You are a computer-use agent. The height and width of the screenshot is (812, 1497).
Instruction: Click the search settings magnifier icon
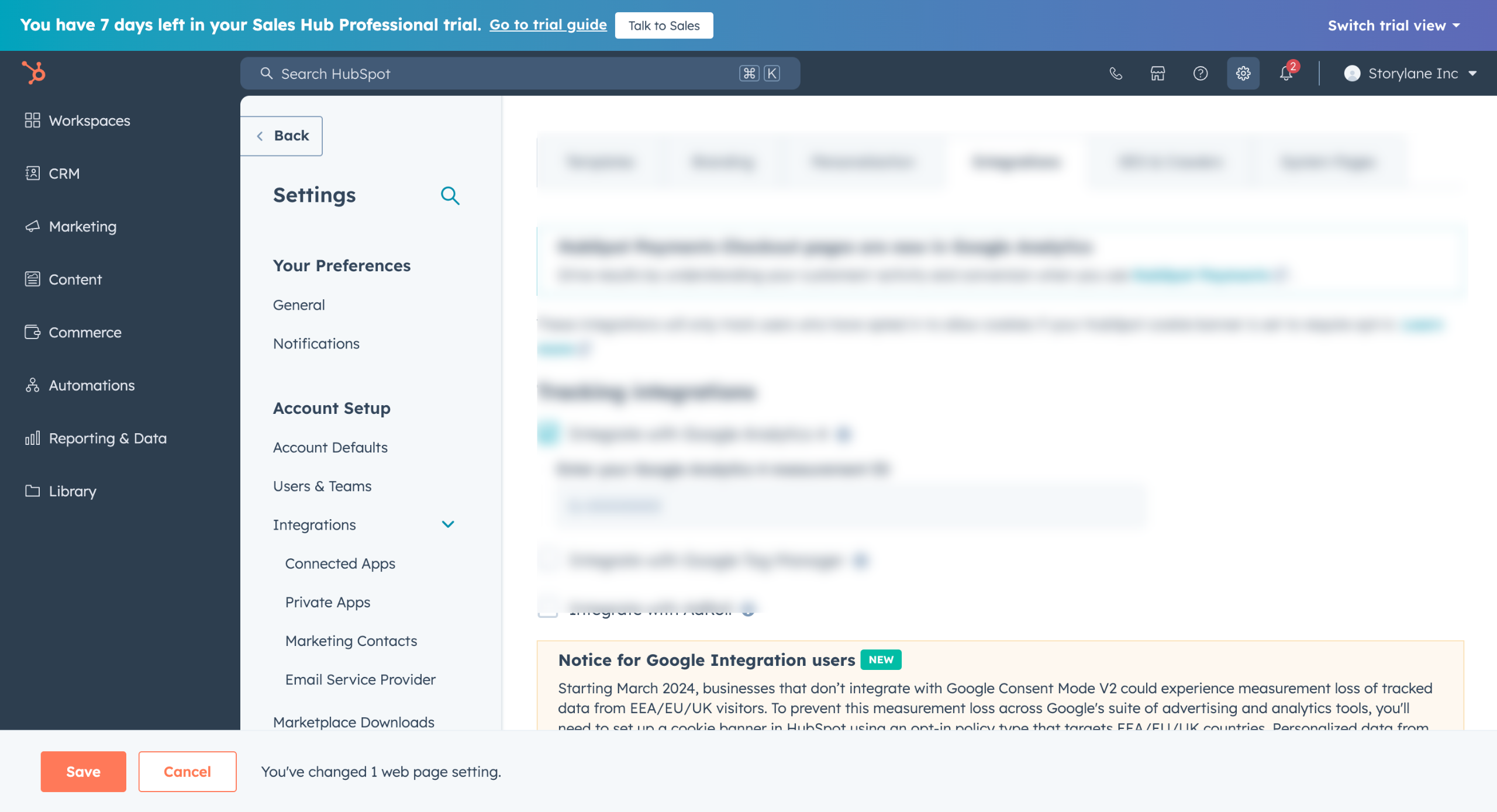(450, 195)
